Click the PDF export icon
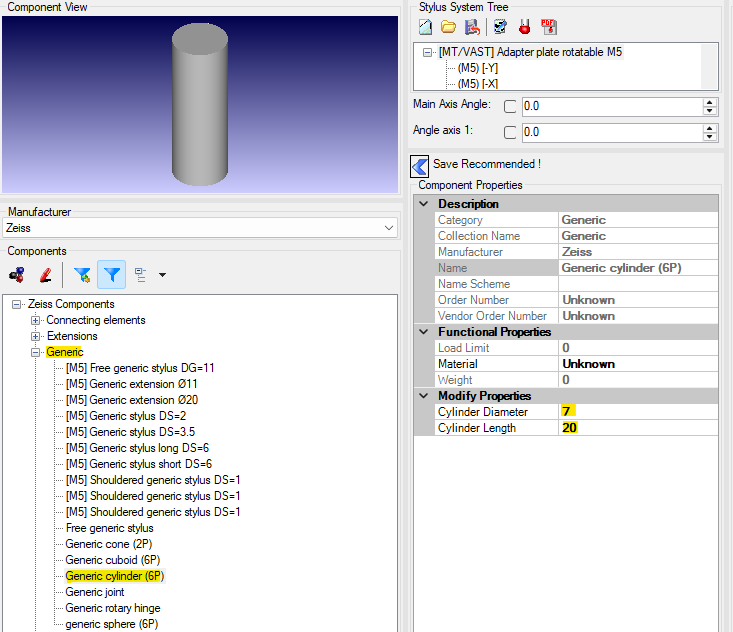This screenshot has height=632, width=733. tap(548, 27)
